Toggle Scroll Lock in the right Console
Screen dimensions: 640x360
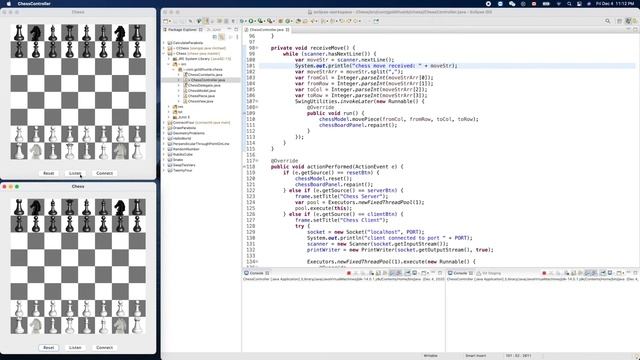point(573,273)
